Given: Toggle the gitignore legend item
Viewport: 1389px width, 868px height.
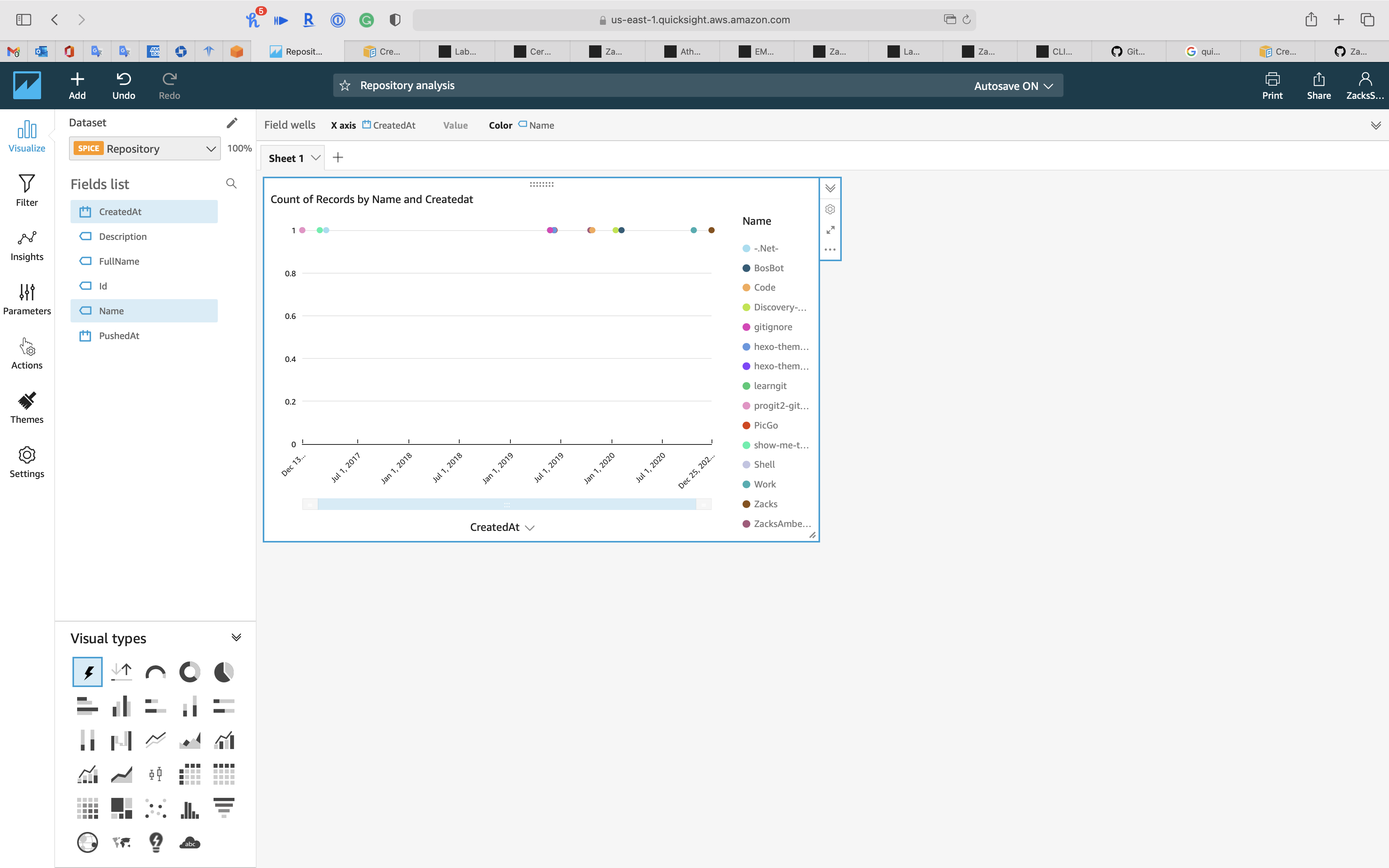Looking at the screenshot, I should coord(772,327).
